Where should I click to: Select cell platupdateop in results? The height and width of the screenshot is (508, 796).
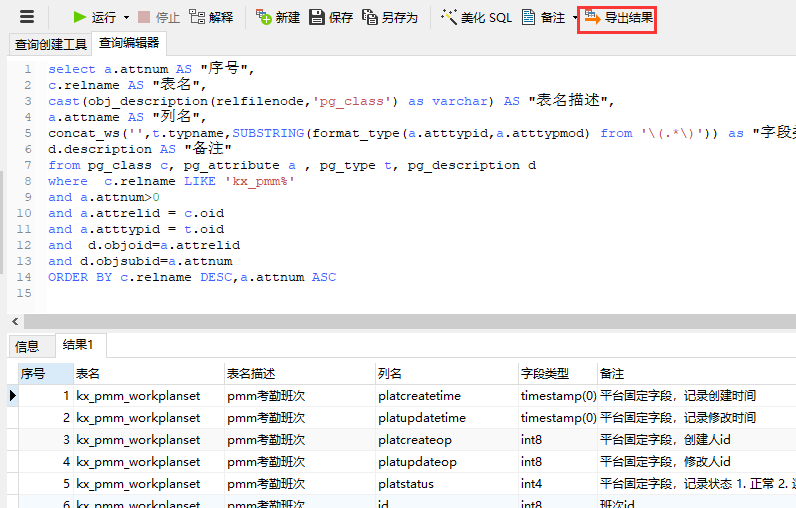[x=447, y=462]
